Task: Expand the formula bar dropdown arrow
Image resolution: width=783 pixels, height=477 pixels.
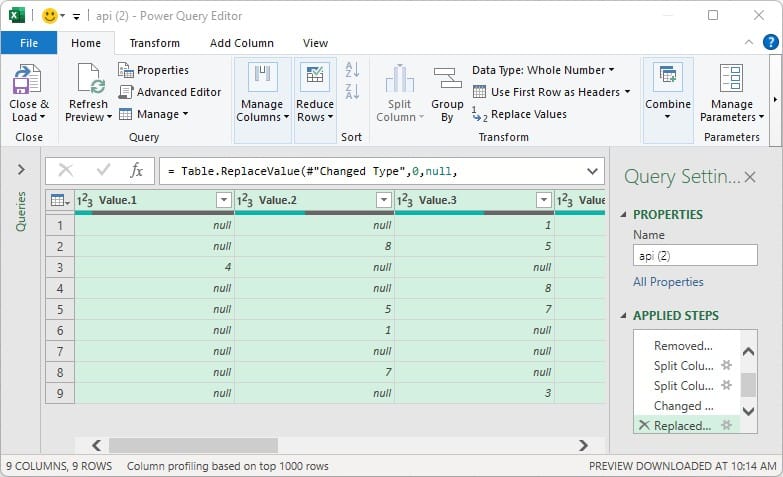Action: coord(591,171)
